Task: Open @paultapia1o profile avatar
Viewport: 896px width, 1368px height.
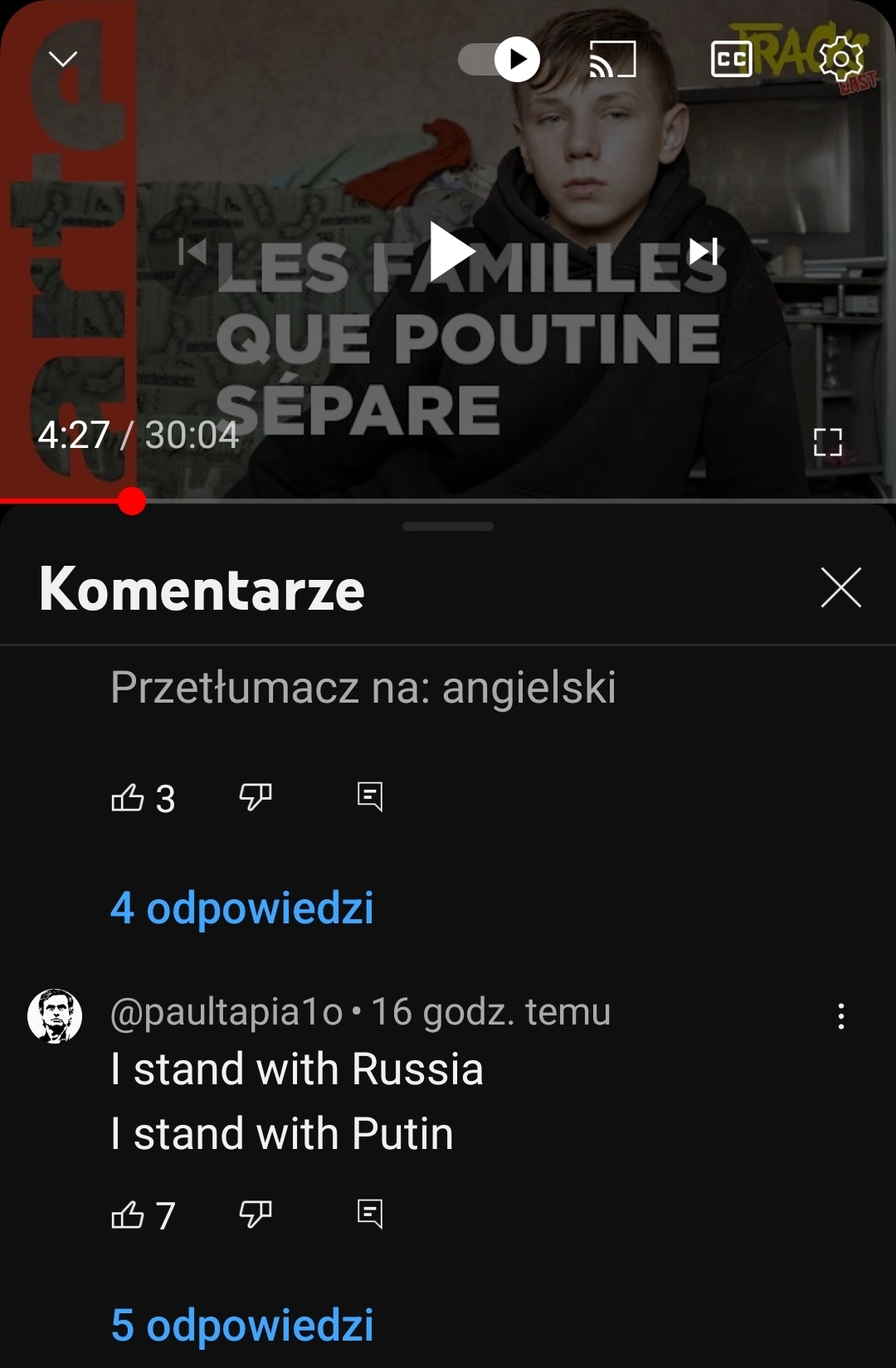Action: (55, 1015)
